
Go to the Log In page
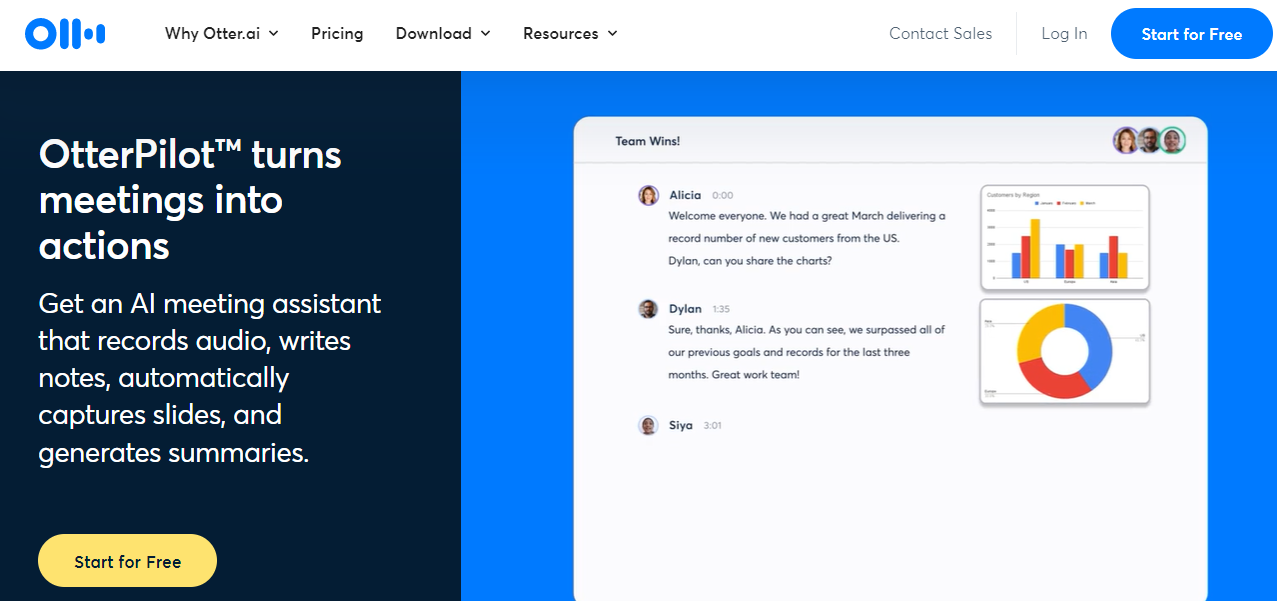(1064, 34)
